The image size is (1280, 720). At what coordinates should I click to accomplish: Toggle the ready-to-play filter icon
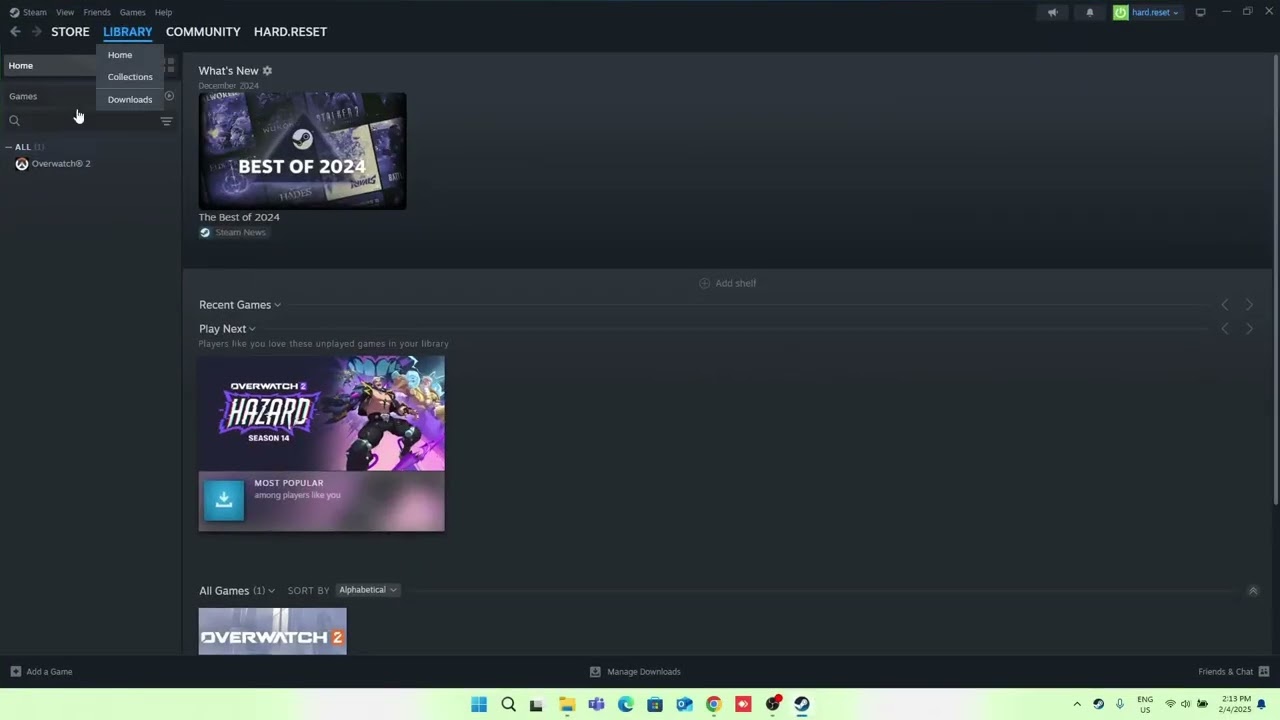pos(169,96)
